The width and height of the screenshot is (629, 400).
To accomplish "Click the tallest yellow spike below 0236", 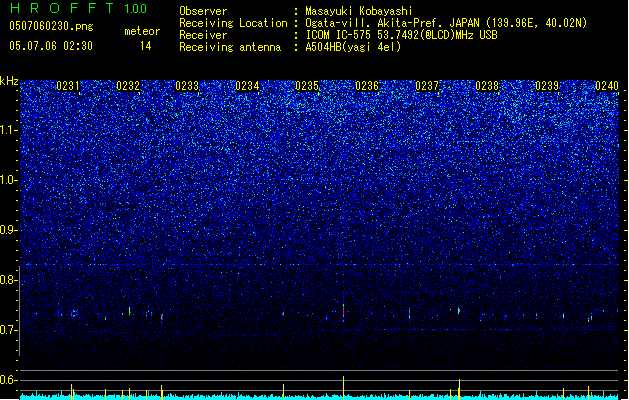I will click(343, 388).
